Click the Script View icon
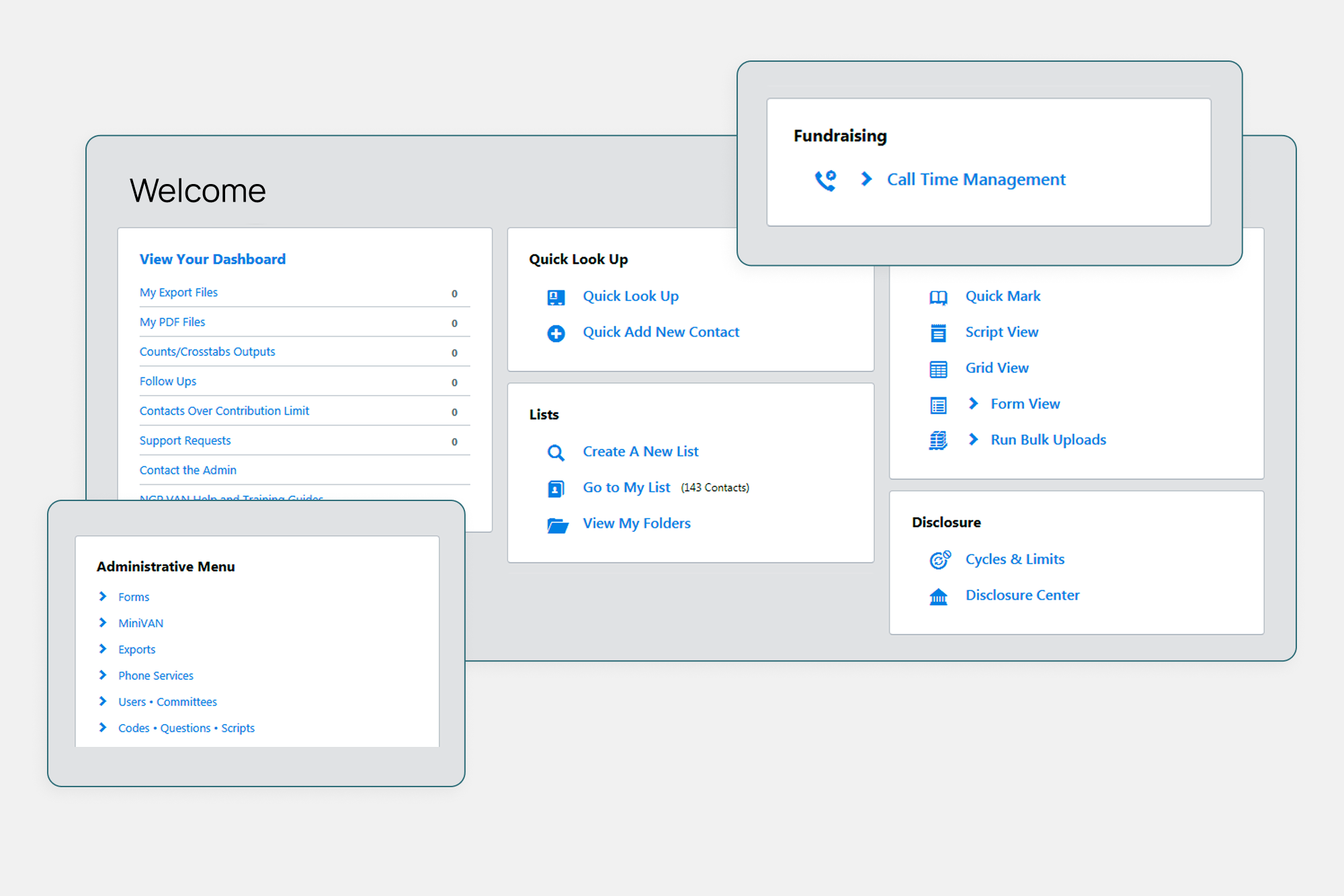1344x896 pixels. 938,333
